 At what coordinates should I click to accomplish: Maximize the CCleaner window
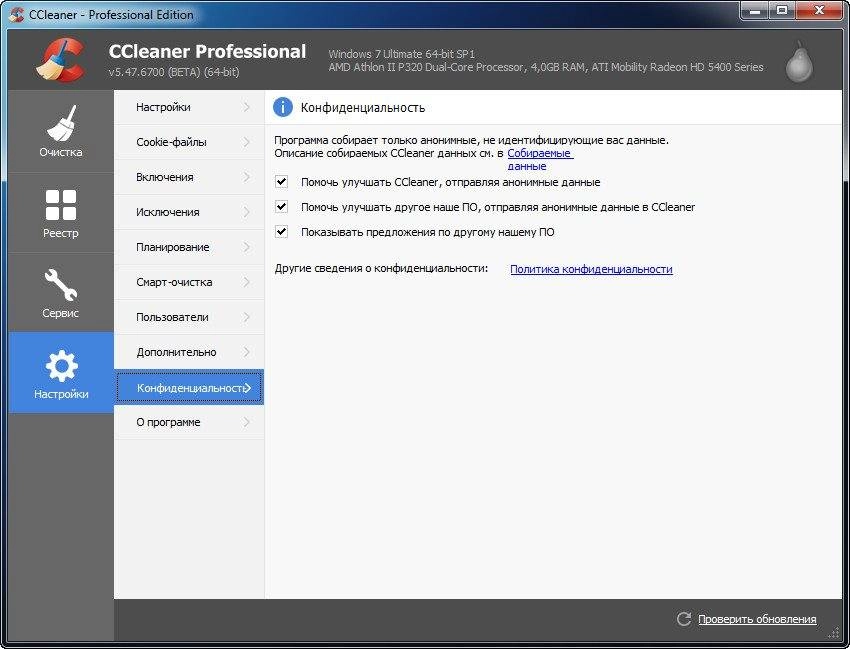(x=782, y=10)
